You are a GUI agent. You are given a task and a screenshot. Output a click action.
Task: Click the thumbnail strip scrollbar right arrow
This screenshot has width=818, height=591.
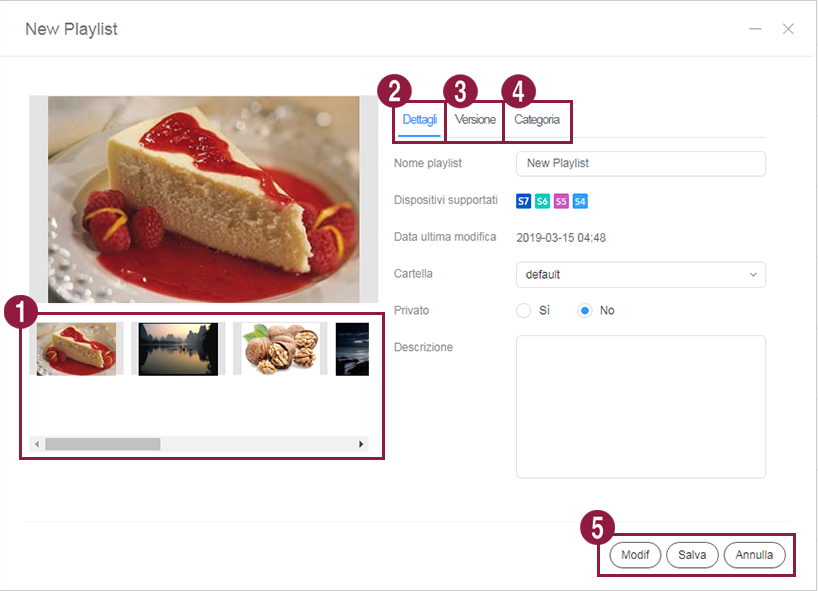361,444
